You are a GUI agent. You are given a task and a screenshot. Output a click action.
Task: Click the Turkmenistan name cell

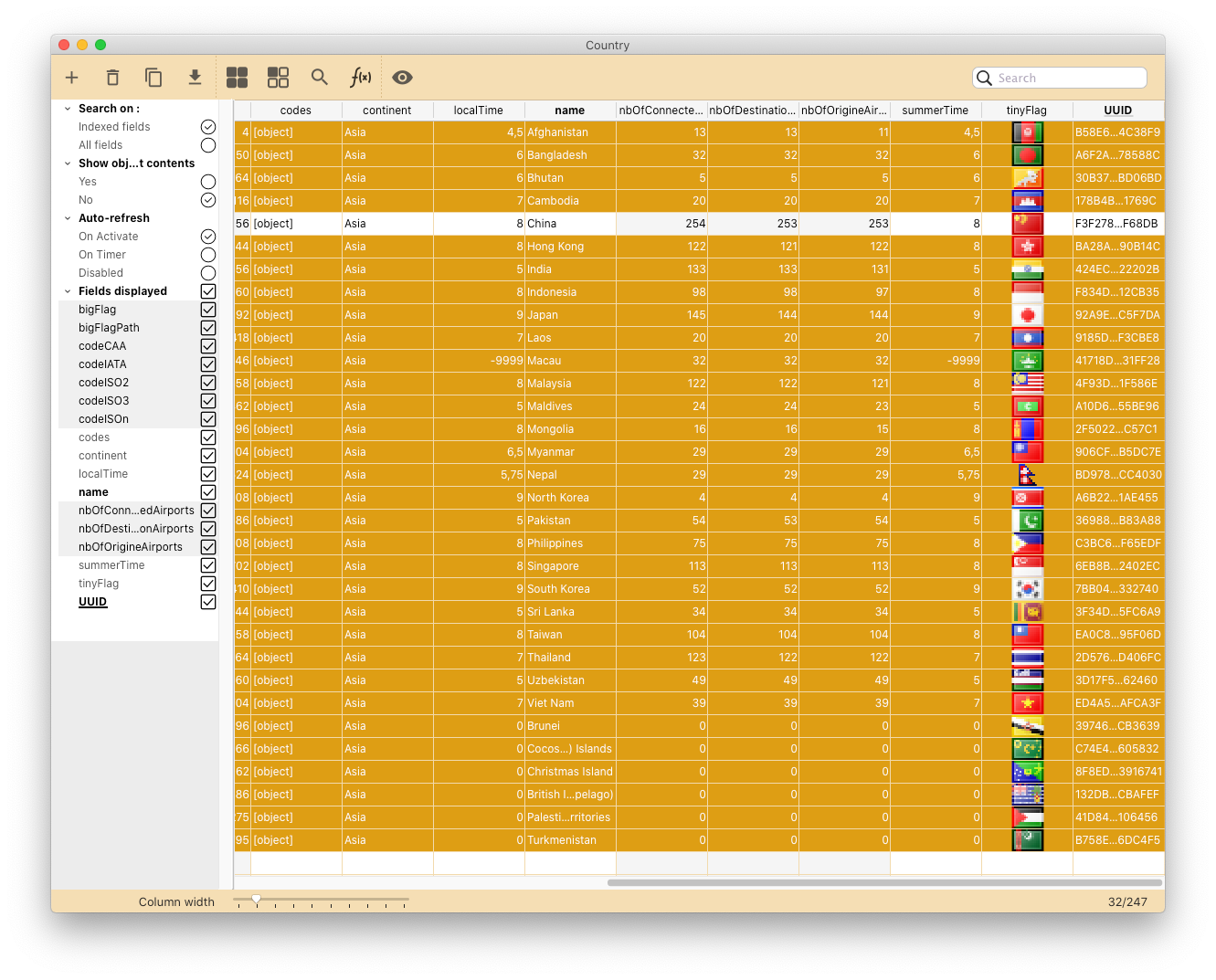(x=570, y=840)
